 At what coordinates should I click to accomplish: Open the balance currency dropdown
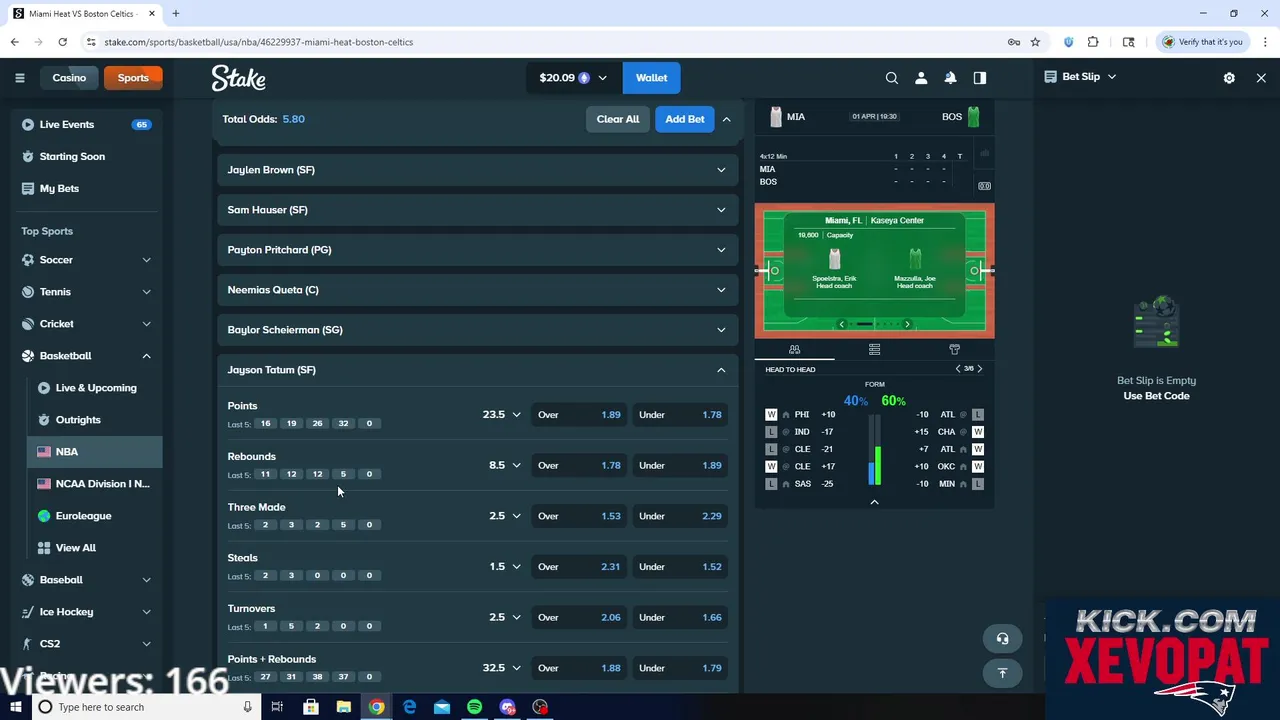(573, 78)
